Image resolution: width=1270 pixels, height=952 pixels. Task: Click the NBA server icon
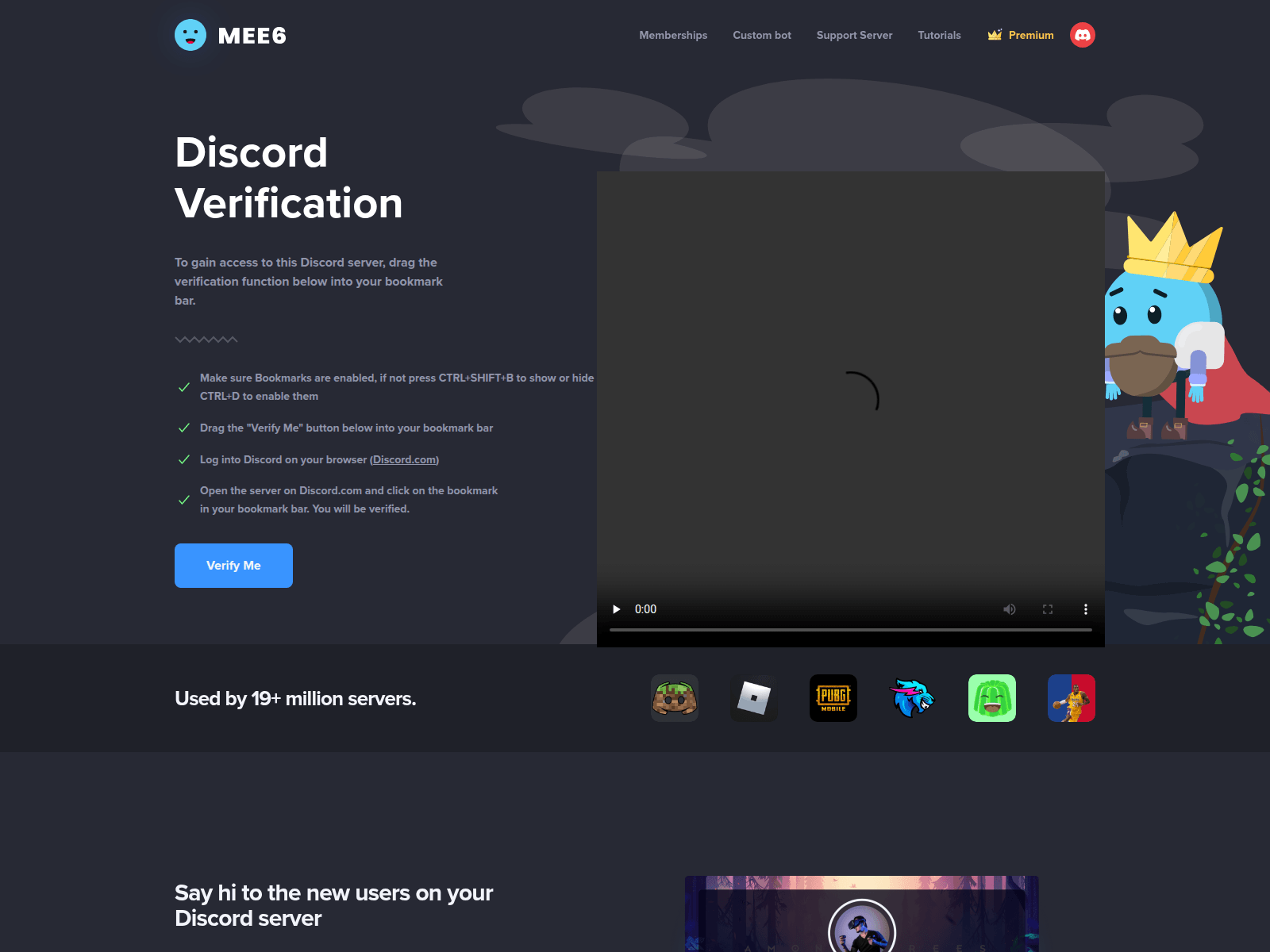click(x=1072, y=698)
